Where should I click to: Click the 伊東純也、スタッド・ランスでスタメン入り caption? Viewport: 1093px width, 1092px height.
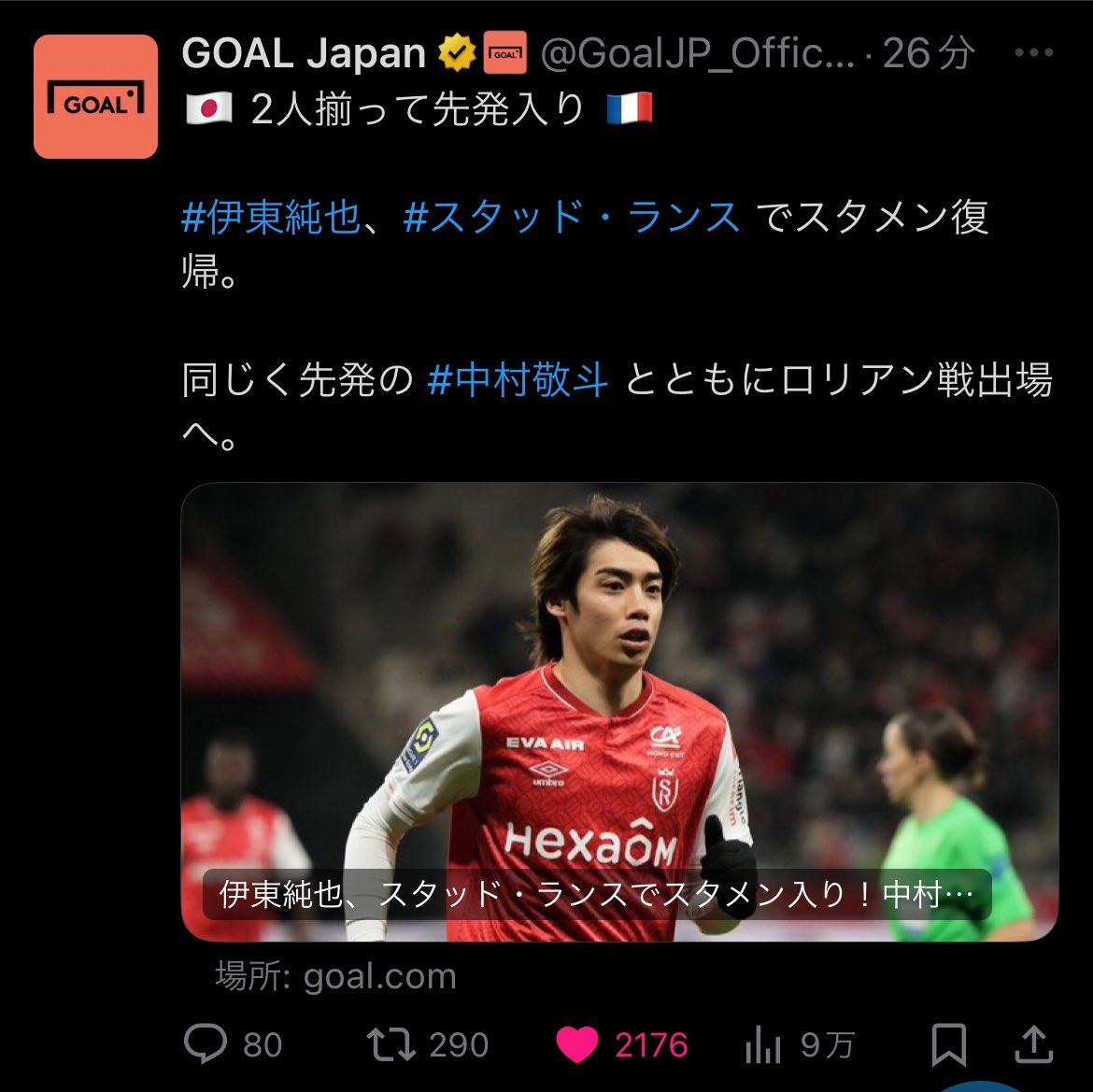(596, 895)
